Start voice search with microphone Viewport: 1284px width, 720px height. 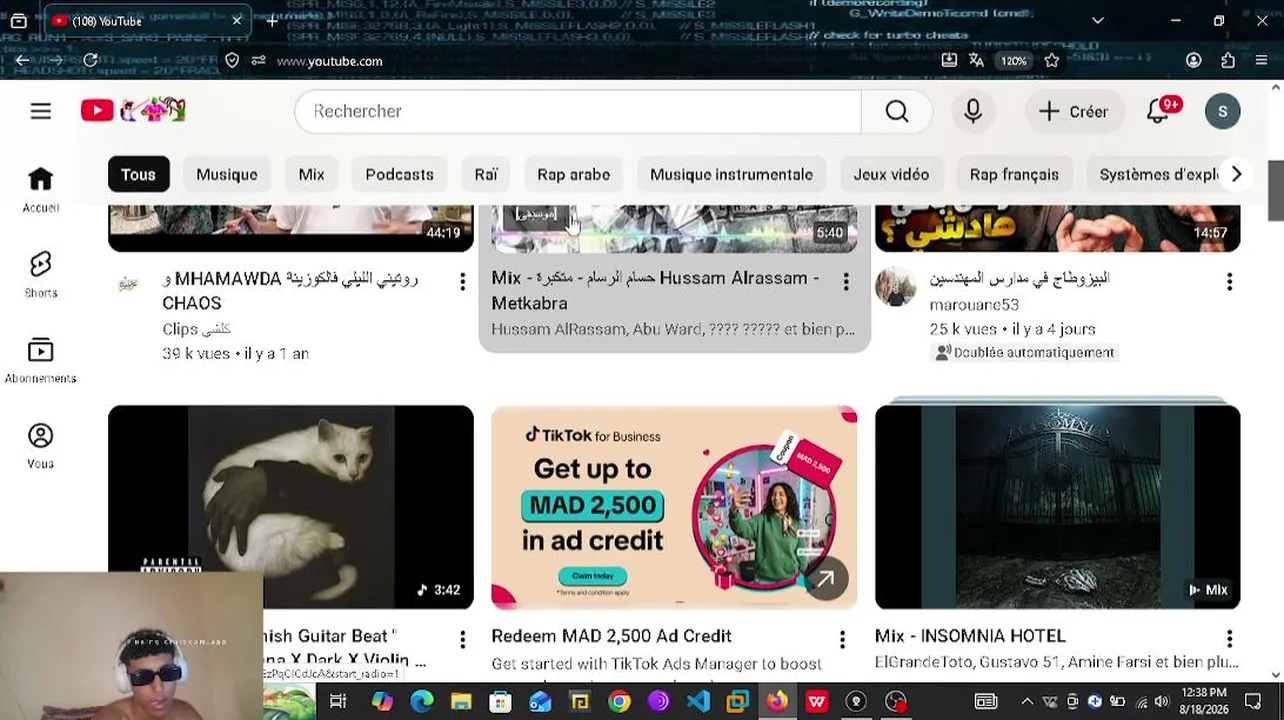tap(973, 111)
